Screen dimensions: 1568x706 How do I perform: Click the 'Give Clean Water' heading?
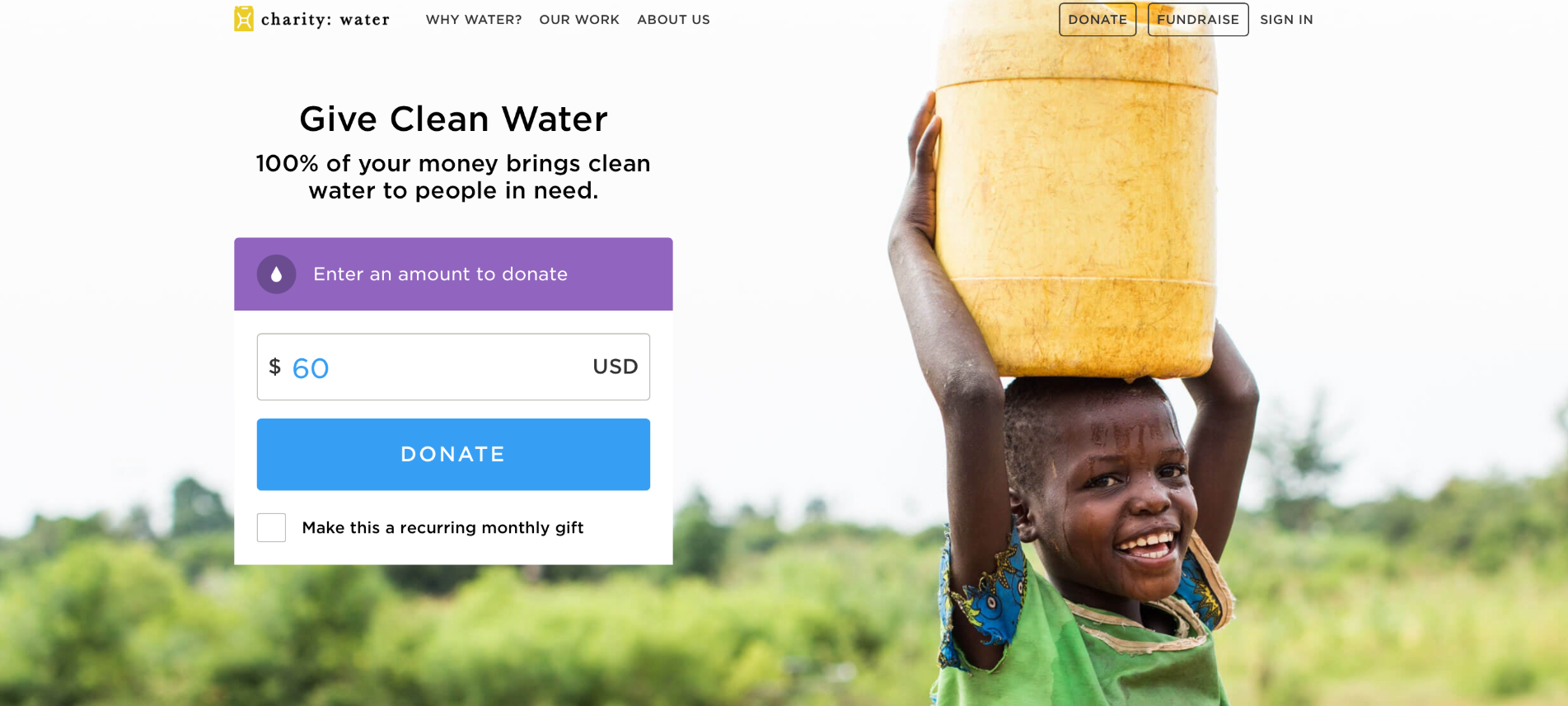453,119
